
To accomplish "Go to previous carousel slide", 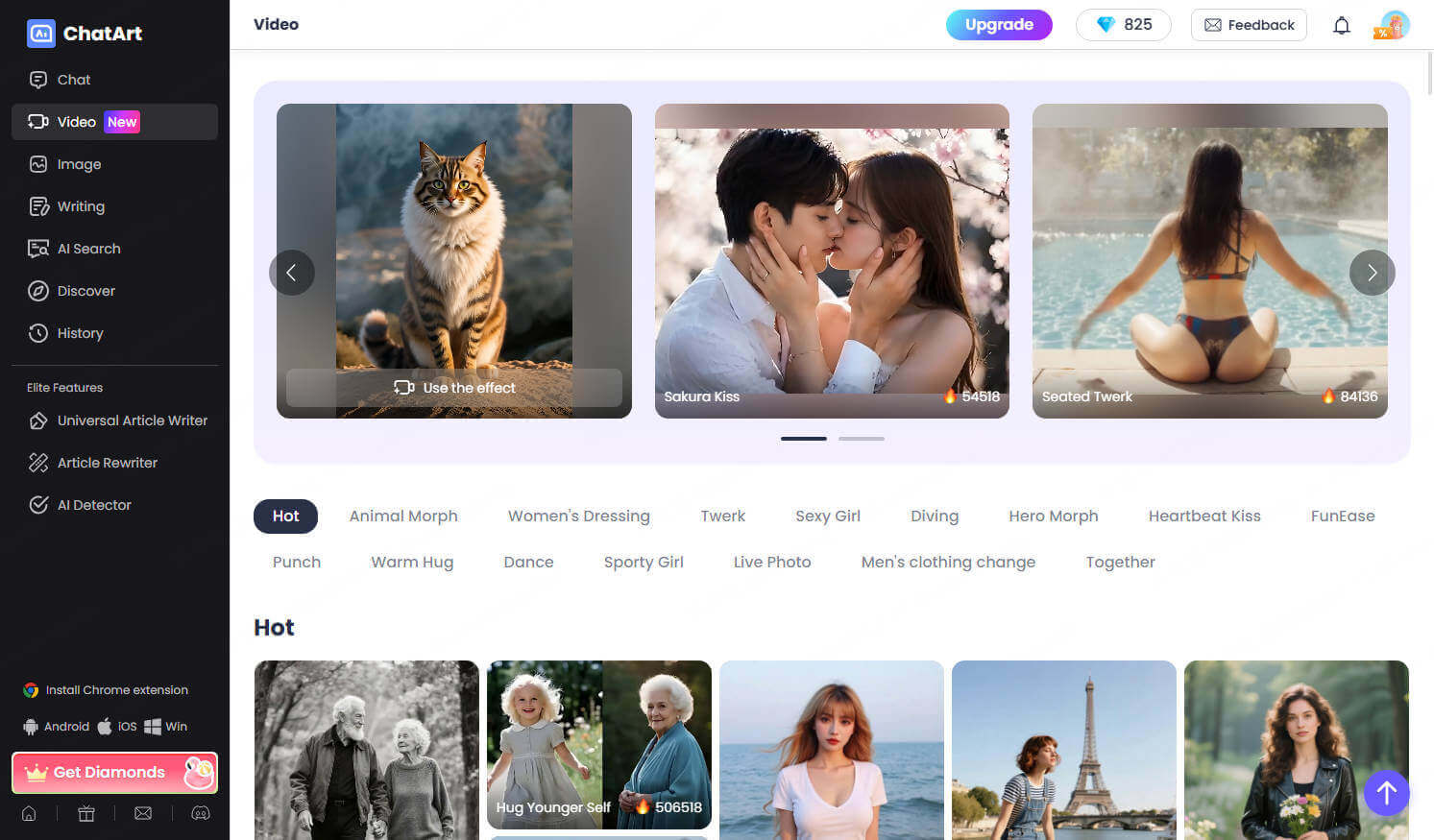I will click(292, 273).
